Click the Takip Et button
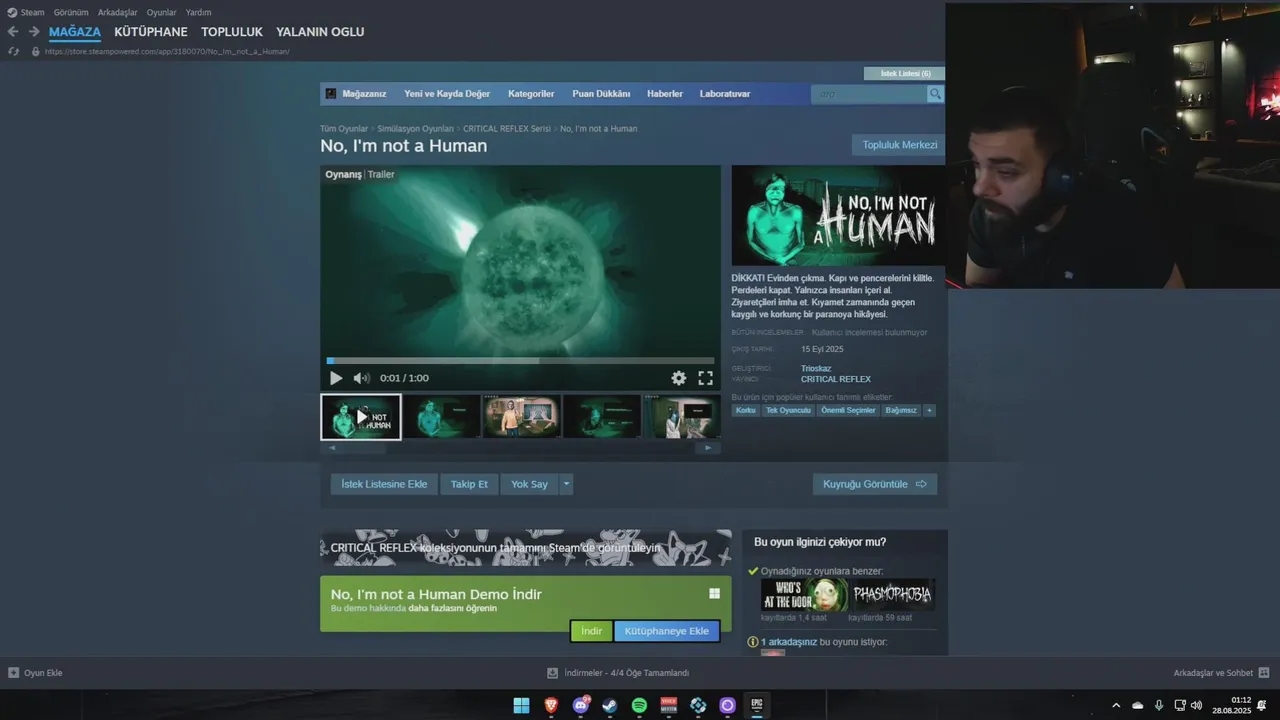Image resolution: width=1280 pixels, height=720 pixels. 469,484
